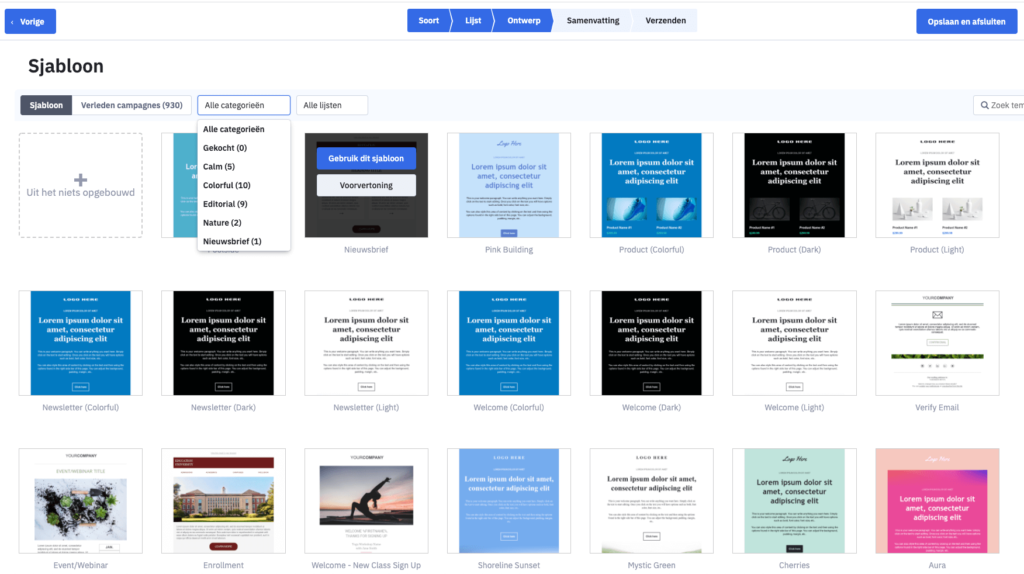Click in the Zoek templates search field

(1005, 105)
